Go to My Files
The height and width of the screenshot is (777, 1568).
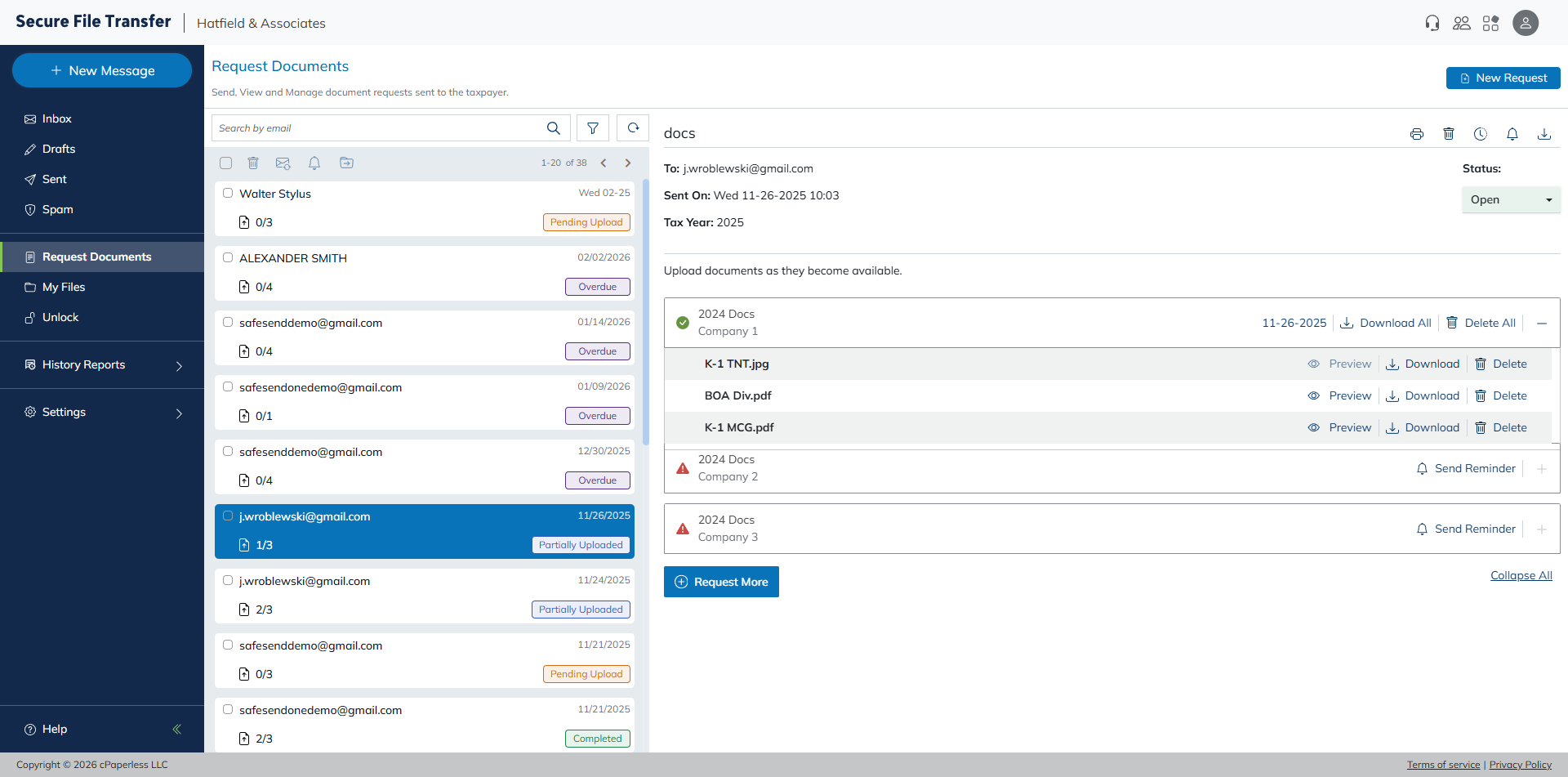click(63, 288)
